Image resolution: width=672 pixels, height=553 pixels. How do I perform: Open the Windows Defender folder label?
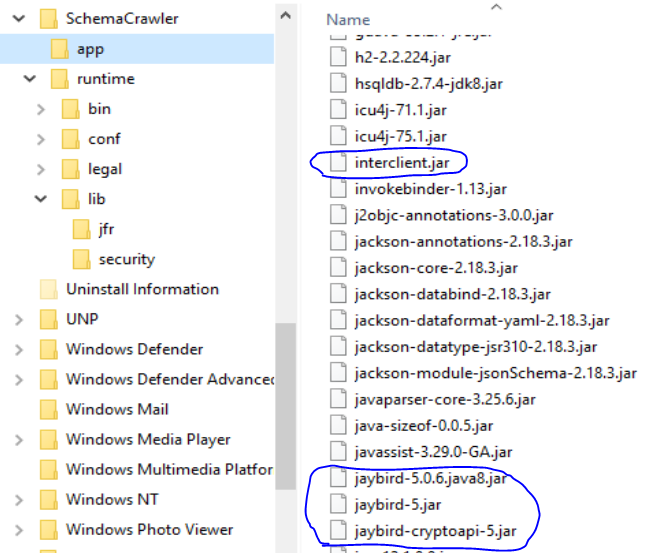tap(134, 349)
